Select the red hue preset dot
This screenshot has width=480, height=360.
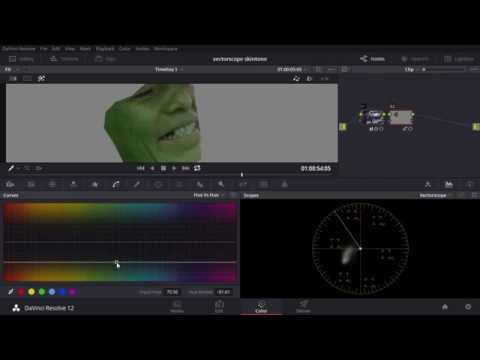pos(21,292)
